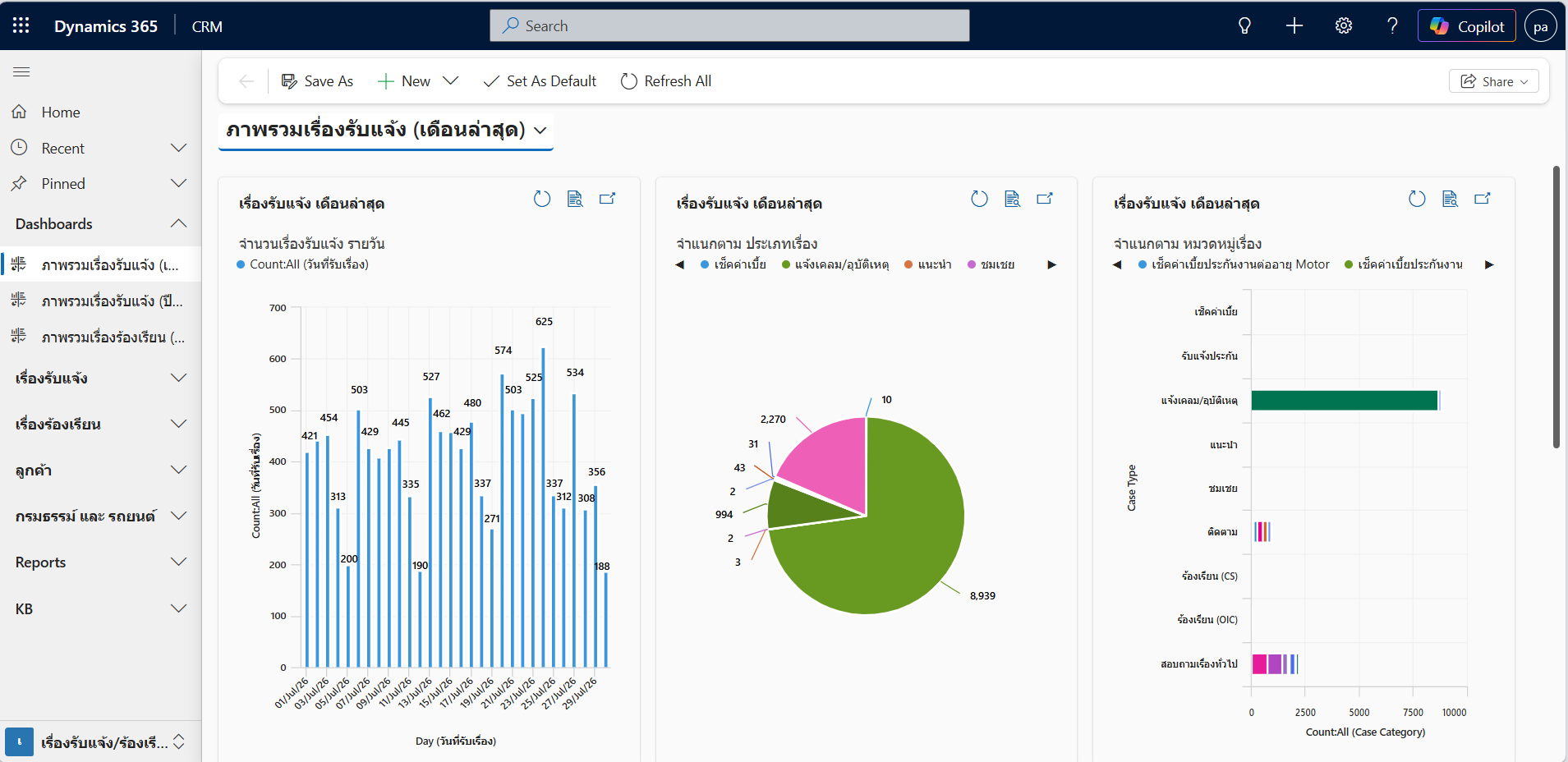Viewport: 1568px width, 762px height.
Task: Click the Dynamics 365 title
Action: click(106, 26)
